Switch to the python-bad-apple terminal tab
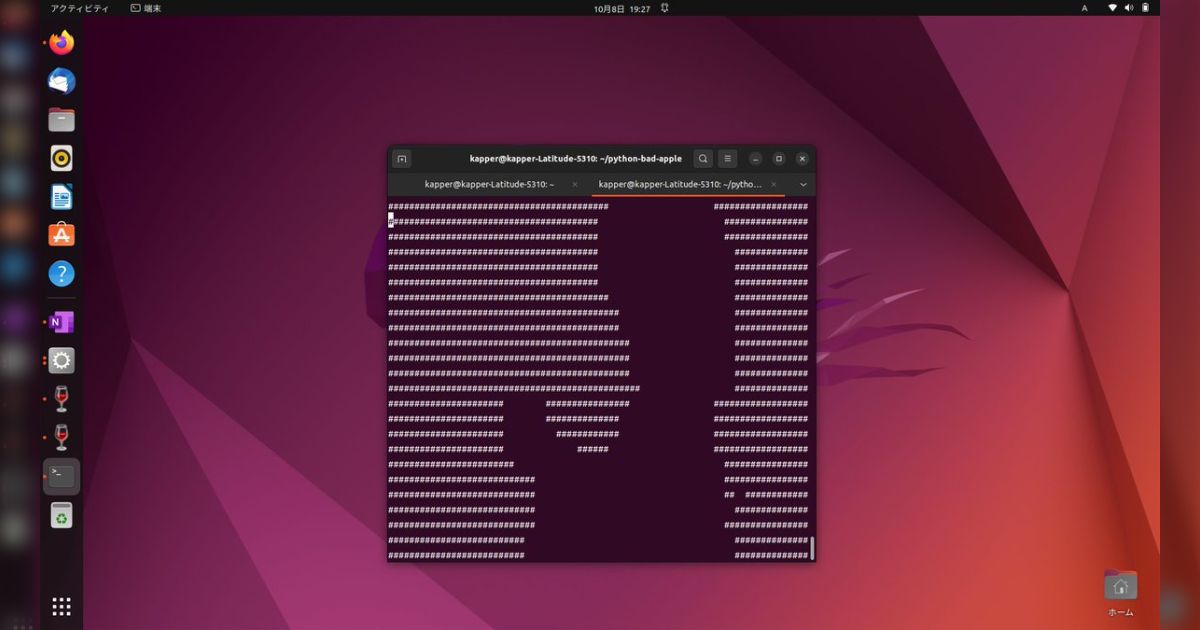 pos(680,184)
